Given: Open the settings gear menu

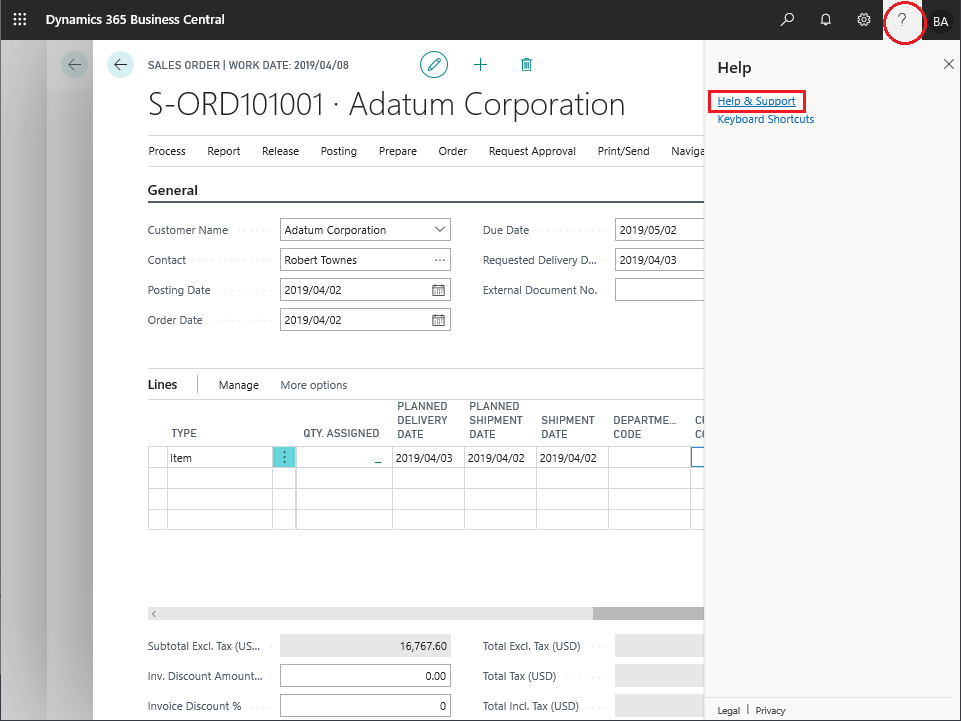Looking at the screenshot, I should 864,20.
